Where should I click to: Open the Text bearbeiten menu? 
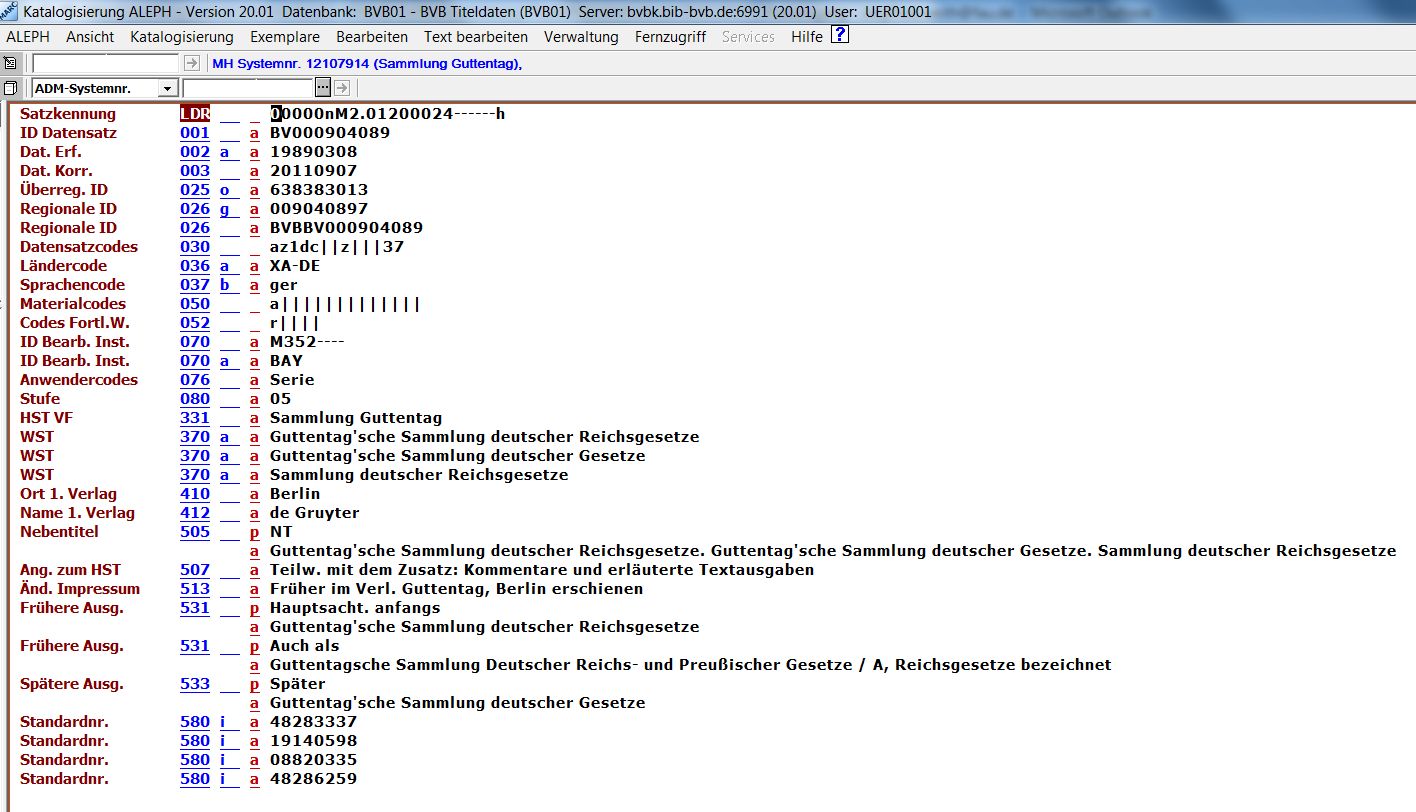(475, 37)
